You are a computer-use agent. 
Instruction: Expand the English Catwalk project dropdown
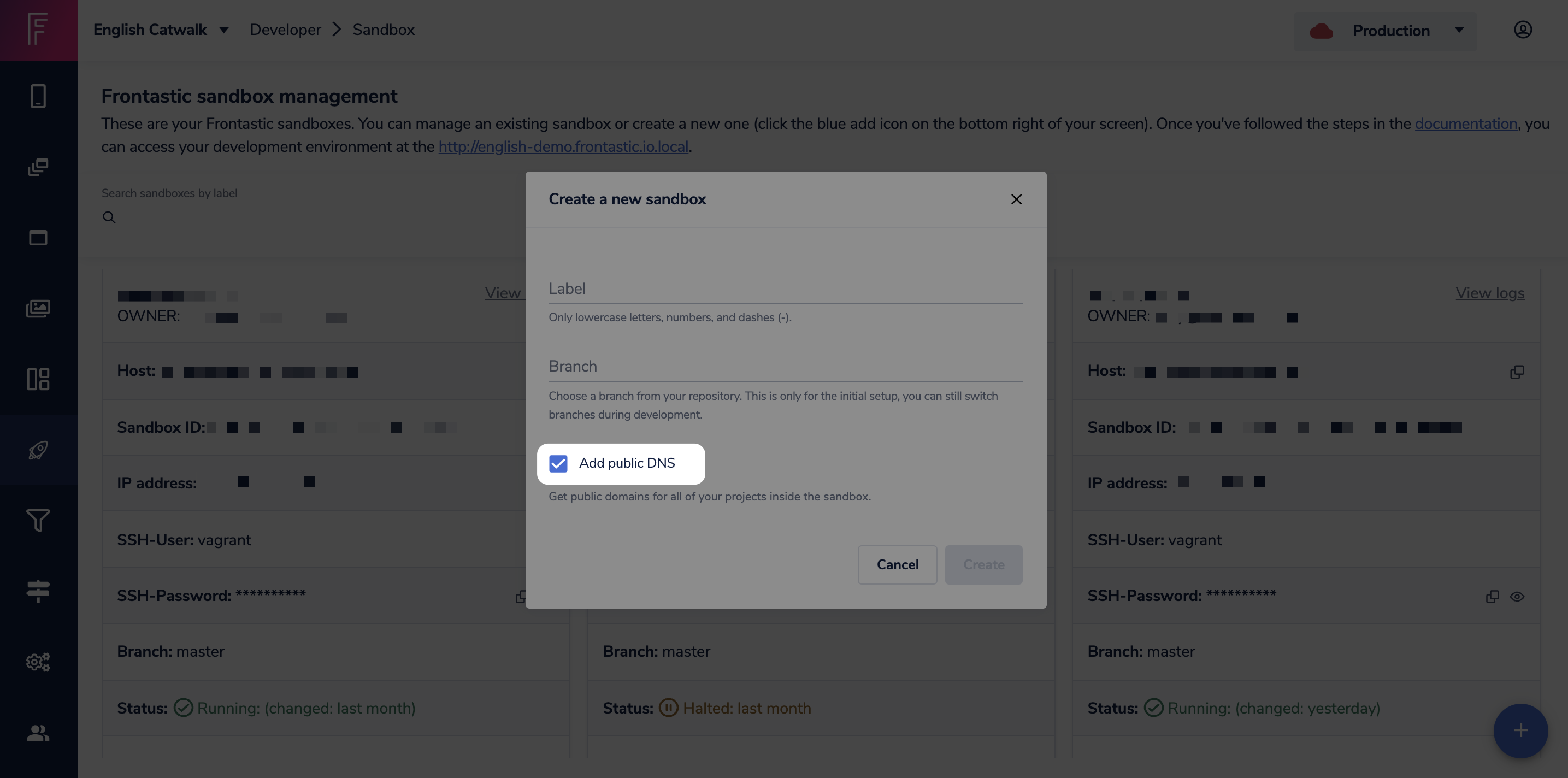[161, 29]
